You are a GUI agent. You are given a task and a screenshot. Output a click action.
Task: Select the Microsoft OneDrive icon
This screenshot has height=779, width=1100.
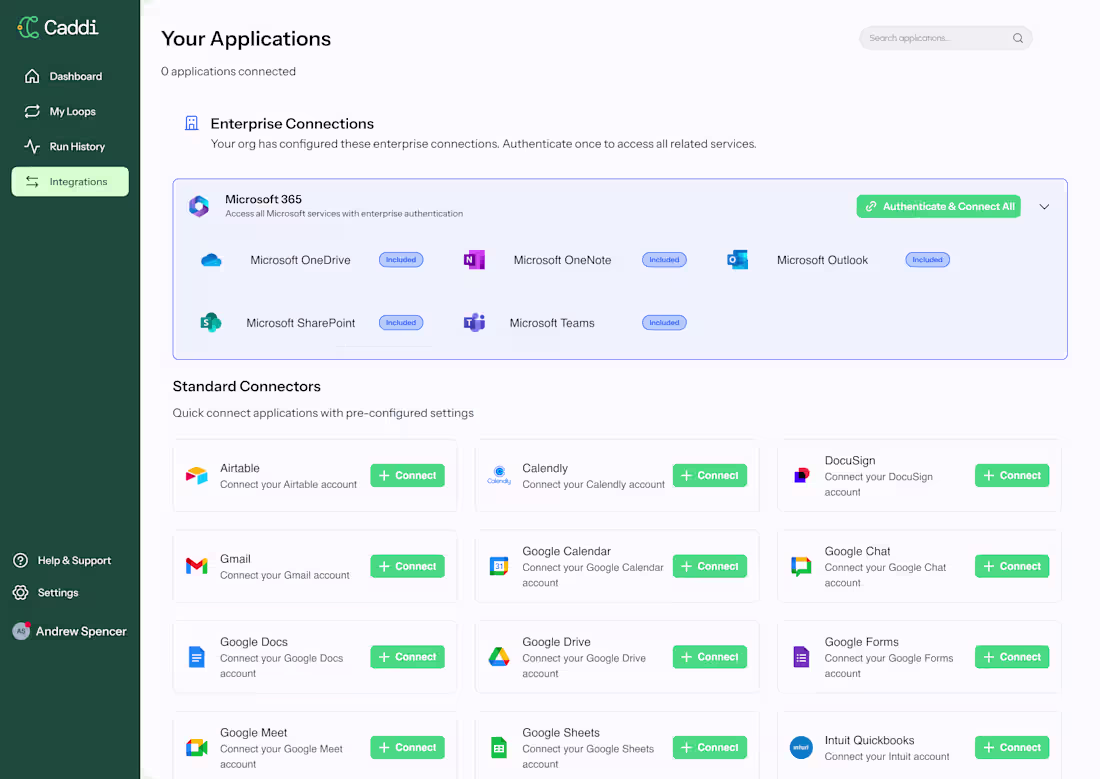click(212, 259)
